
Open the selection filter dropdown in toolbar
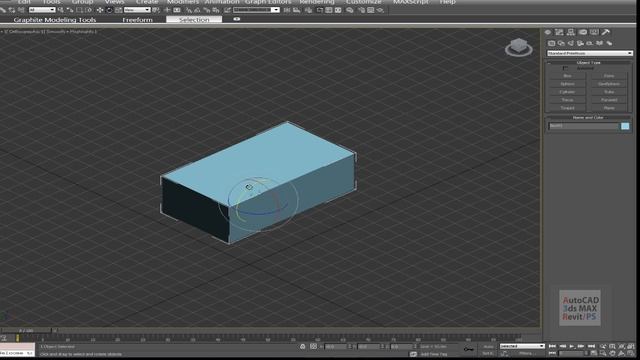point(42,10)
